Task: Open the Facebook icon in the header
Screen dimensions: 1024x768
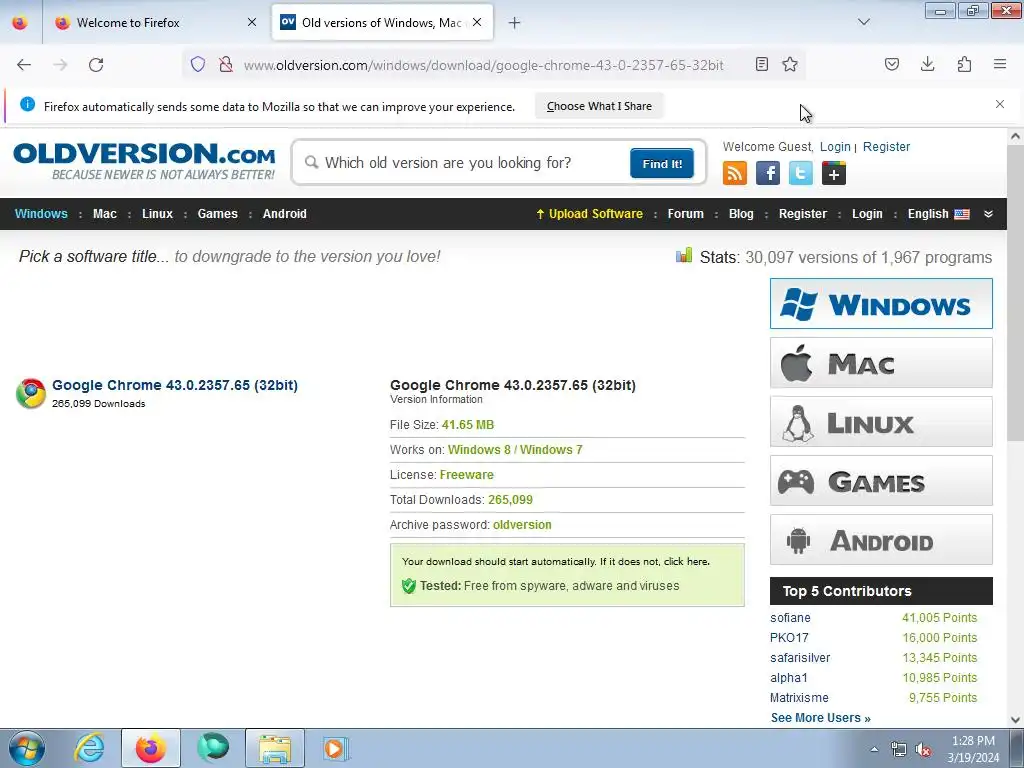Action: (768, 174)
